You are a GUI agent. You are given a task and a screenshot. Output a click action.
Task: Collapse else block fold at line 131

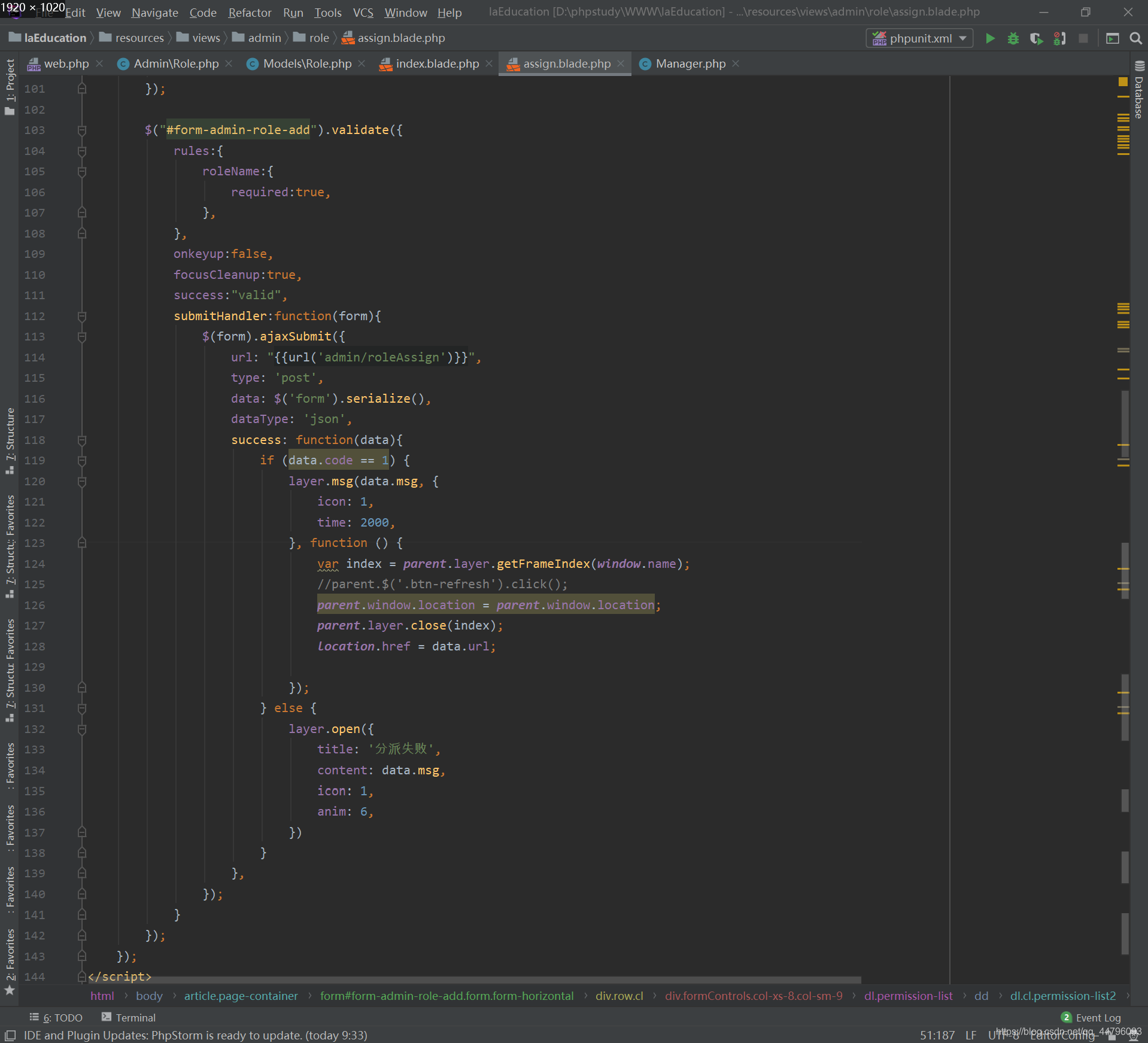coord(82,708)
